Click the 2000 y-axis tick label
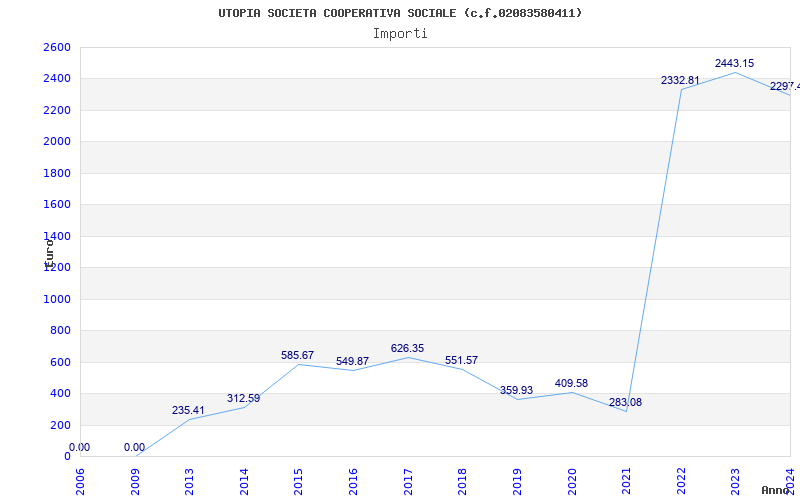This screenshot has width=800, height=500. (57, 142)
